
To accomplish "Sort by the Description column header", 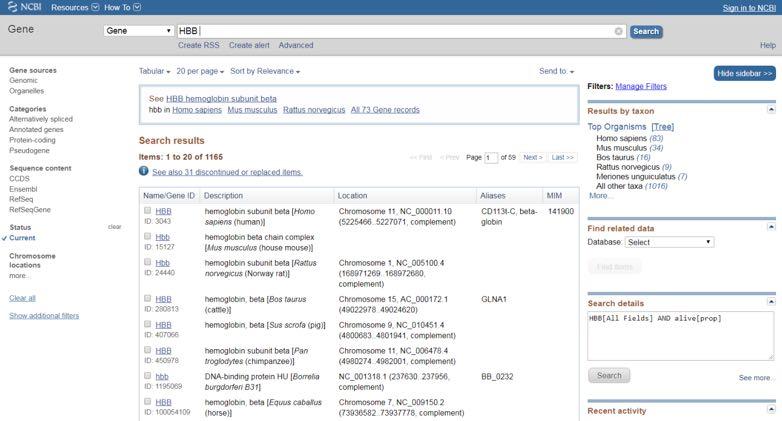I will [223, 196].
